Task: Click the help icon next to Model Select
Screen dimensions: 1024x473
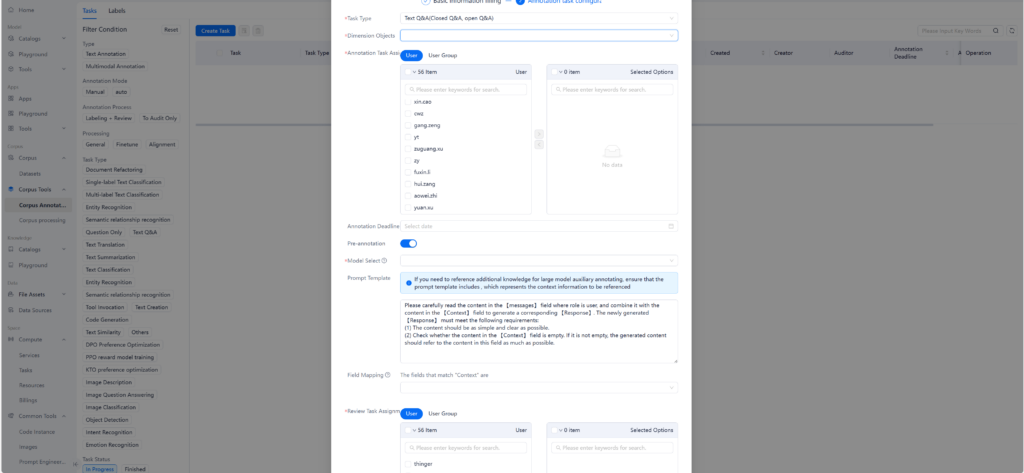Action: 384,260
